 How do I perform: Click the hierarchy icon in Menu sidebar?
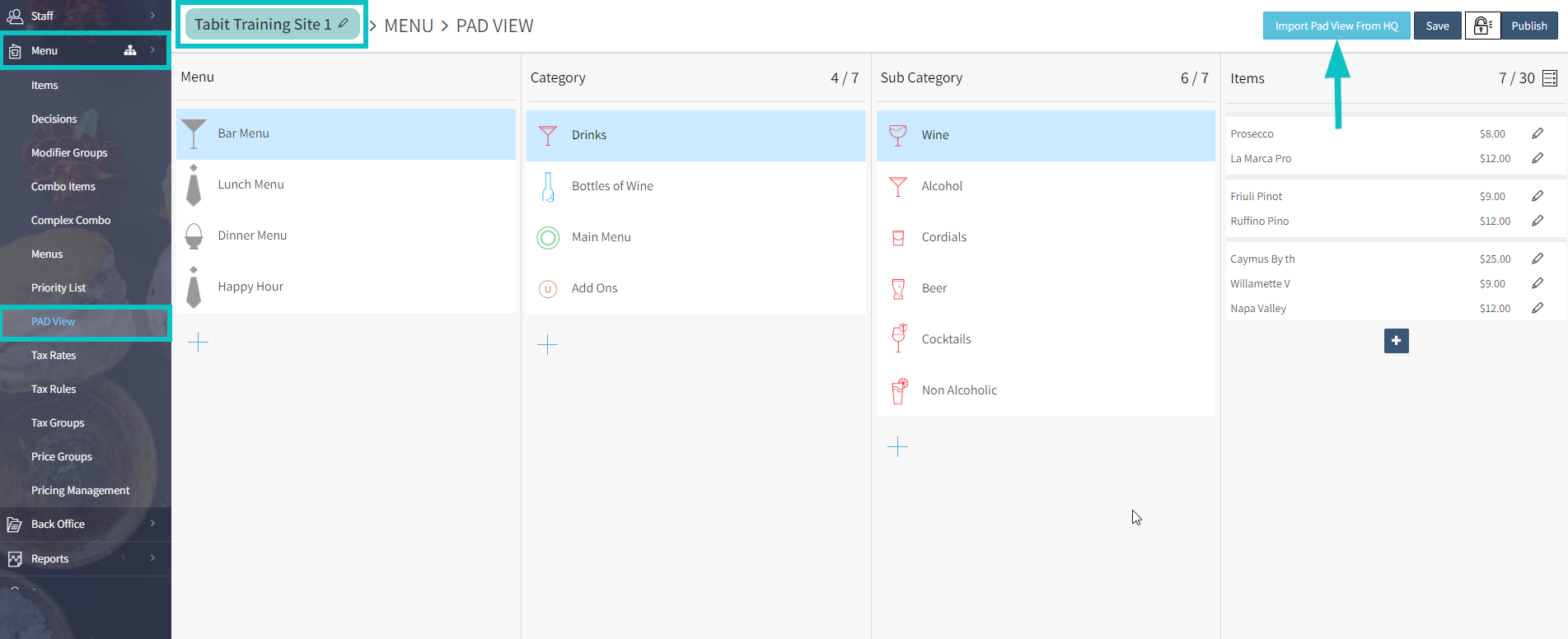click(x=130, y=50)
